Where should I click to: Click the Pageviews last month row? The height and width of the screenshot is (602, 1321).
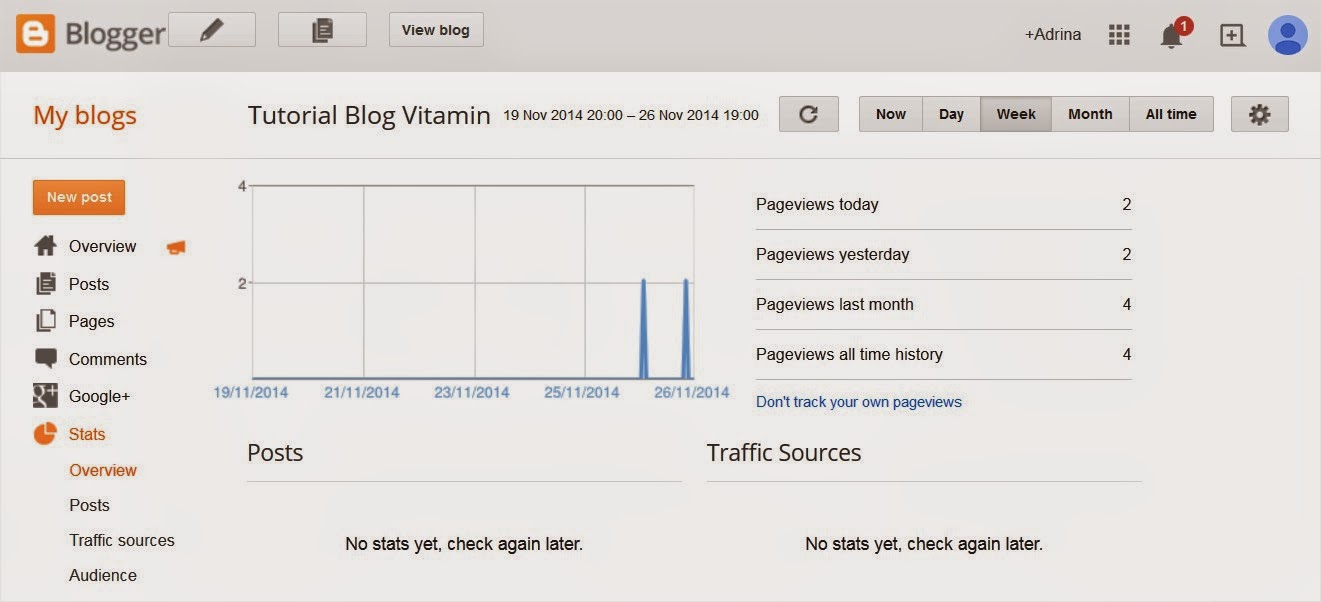pos(944,304)
